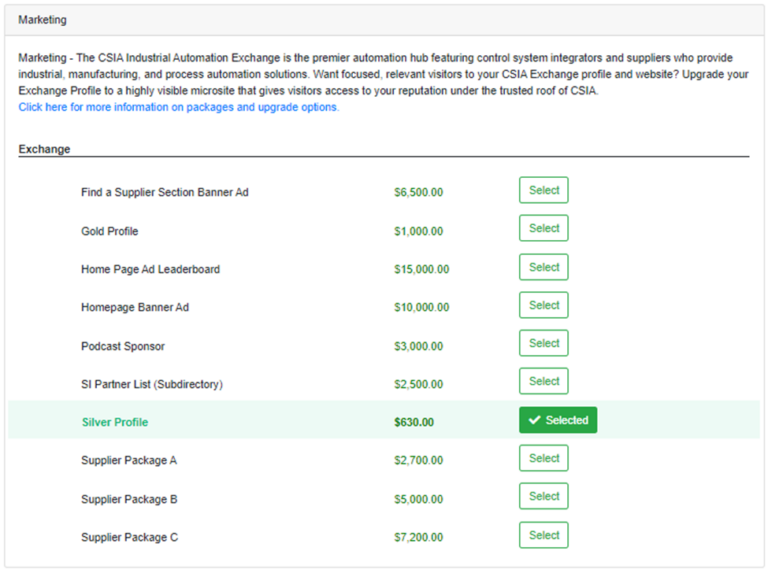Click the $15,000.00 Leaderboard price

click(421, 269)
